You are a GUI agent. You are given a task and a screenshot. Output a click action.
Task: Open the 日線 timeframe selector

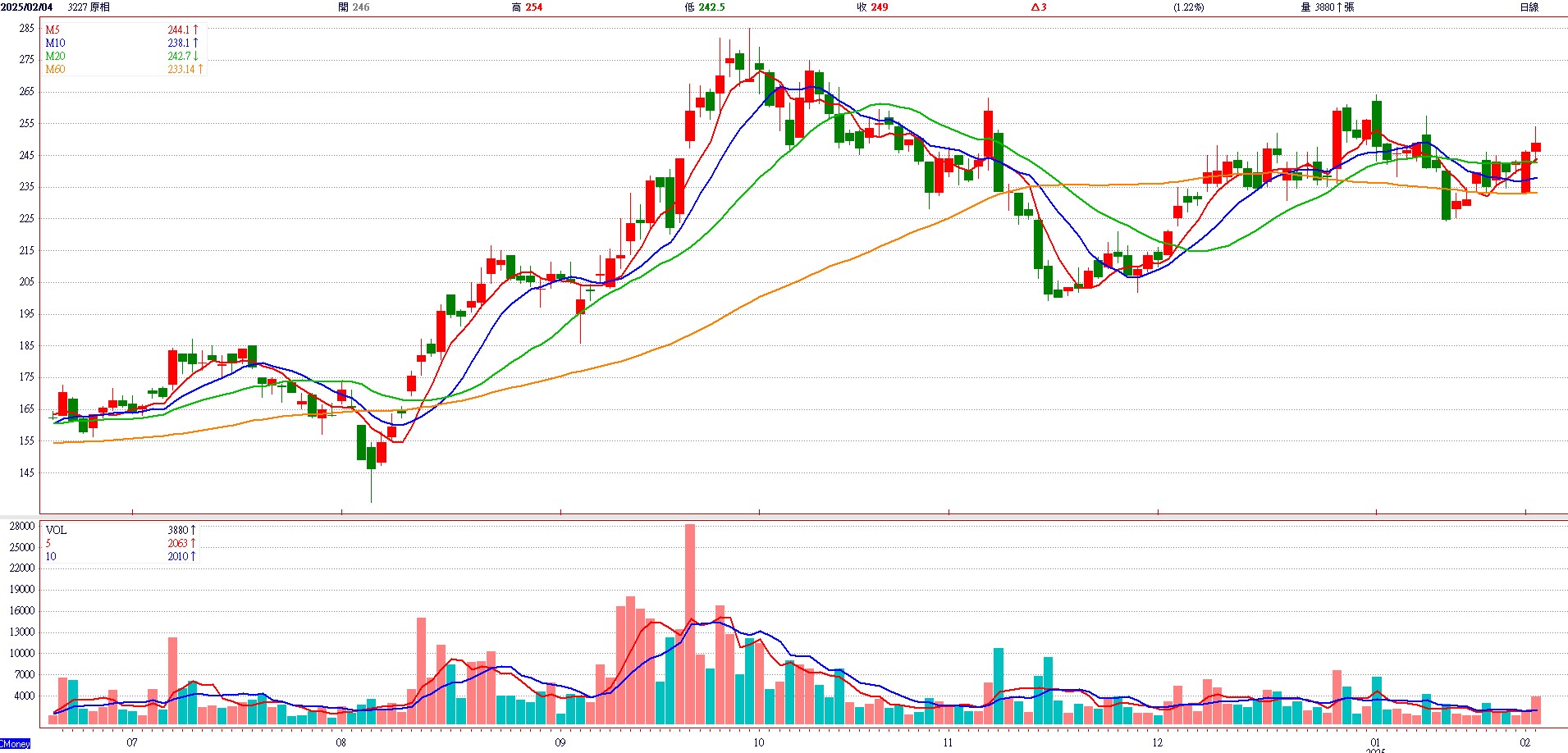[1529, 7]
